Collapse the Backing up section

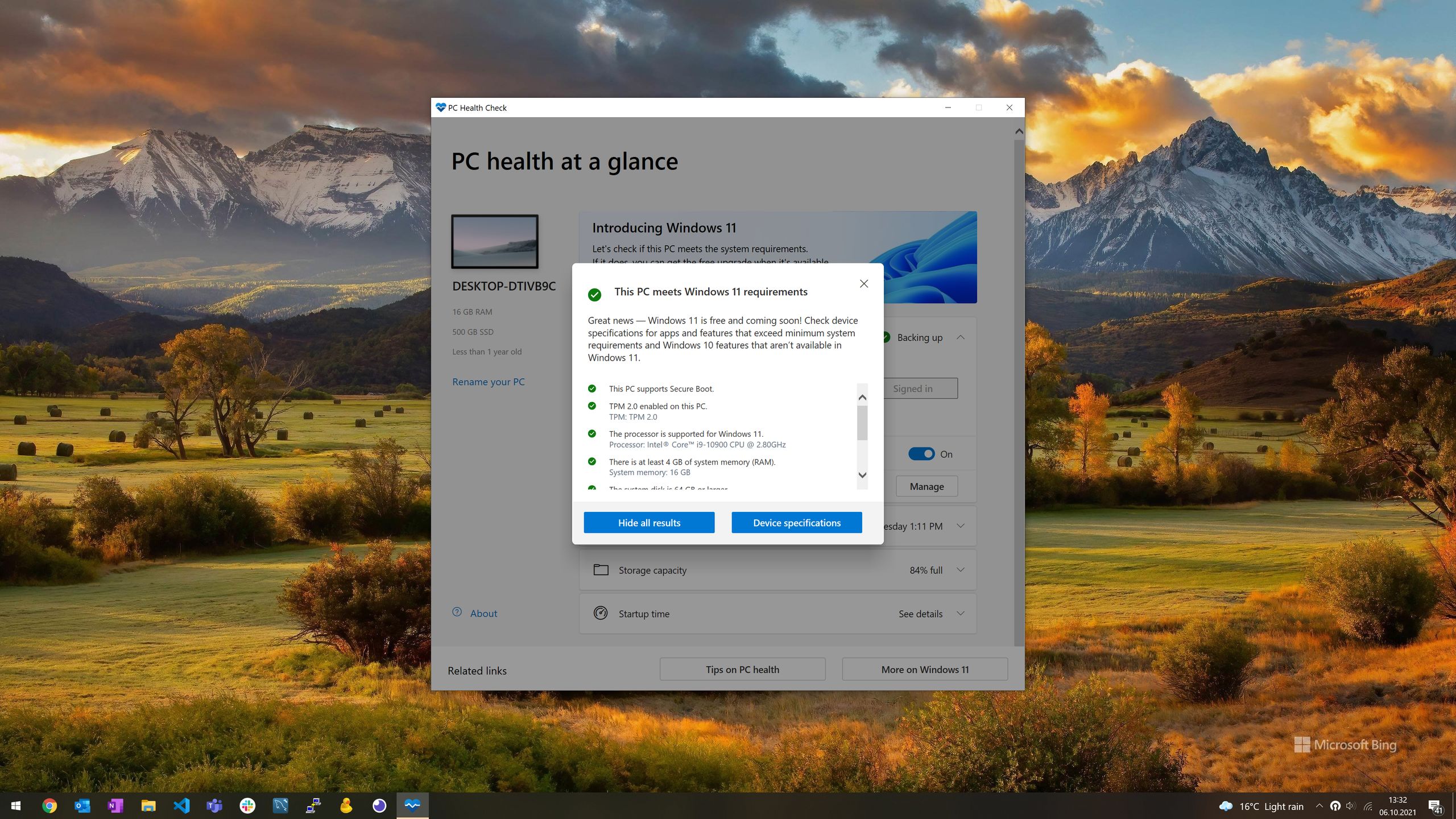[x=960, y=337]
